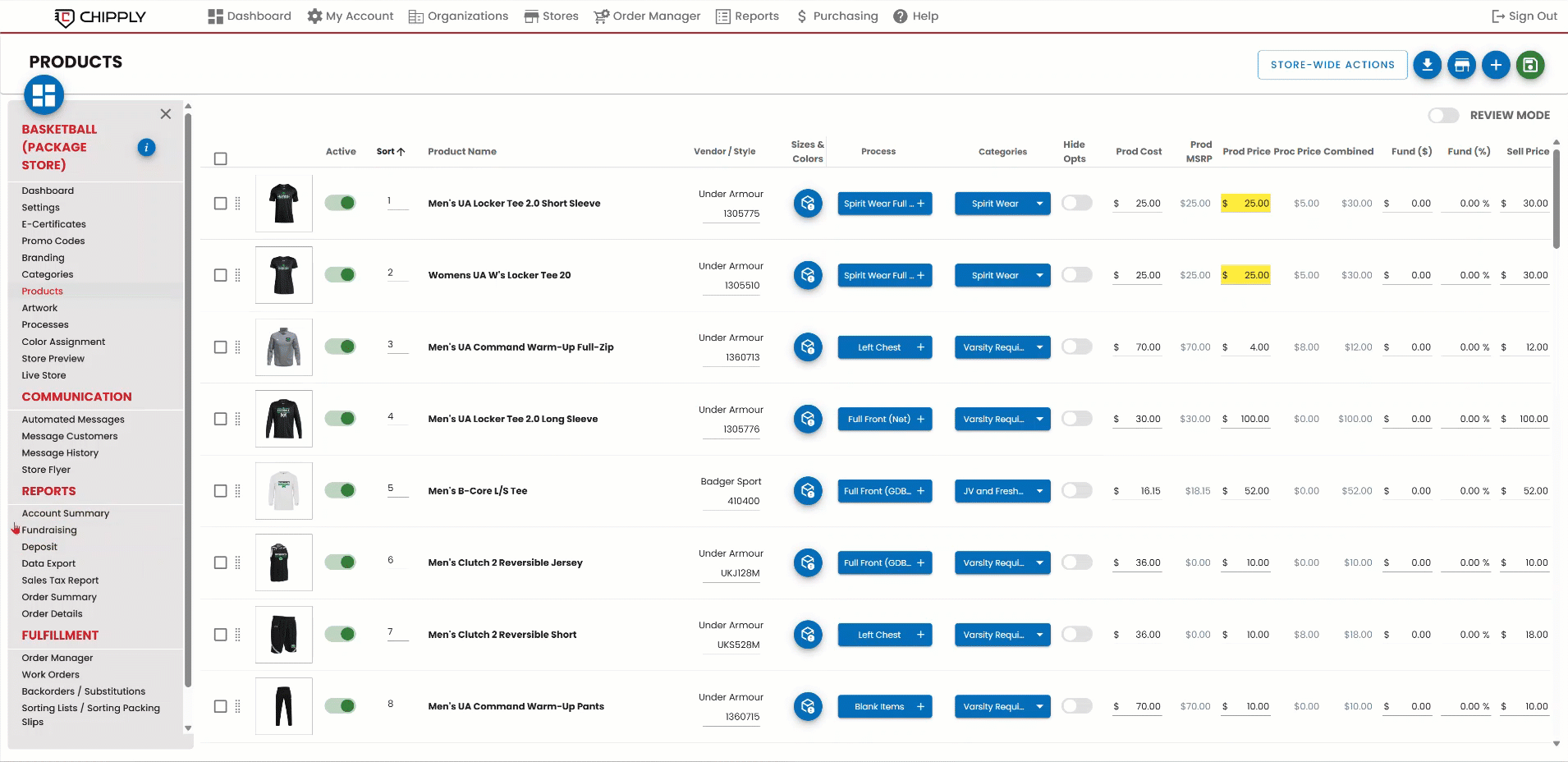Click the Store-Wide Actions button
Image resolution: width=1568 pixels, height=762 pixels.
pos(1332,65)
